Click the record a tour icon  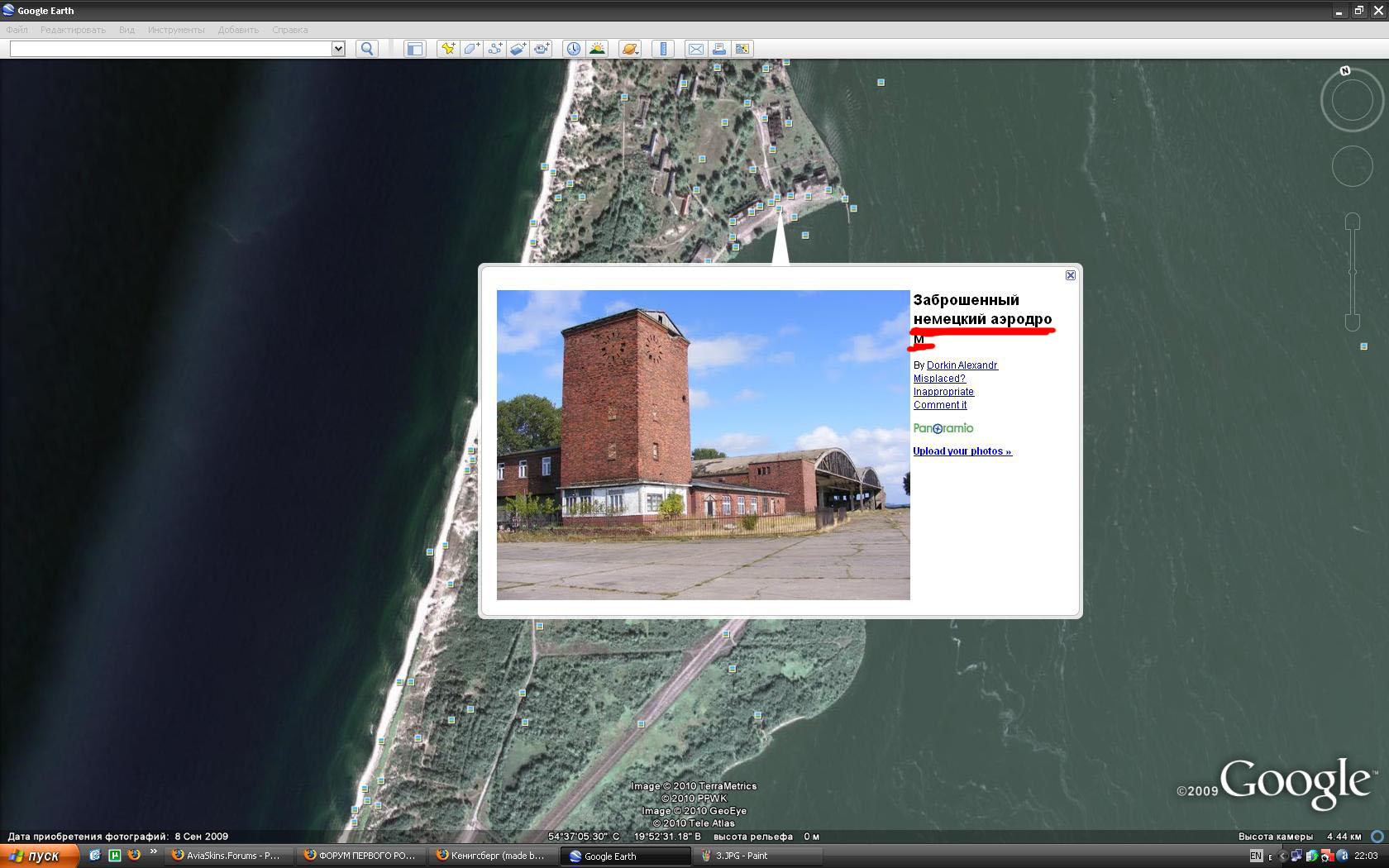pyautogui.click(x=542, y=49)
